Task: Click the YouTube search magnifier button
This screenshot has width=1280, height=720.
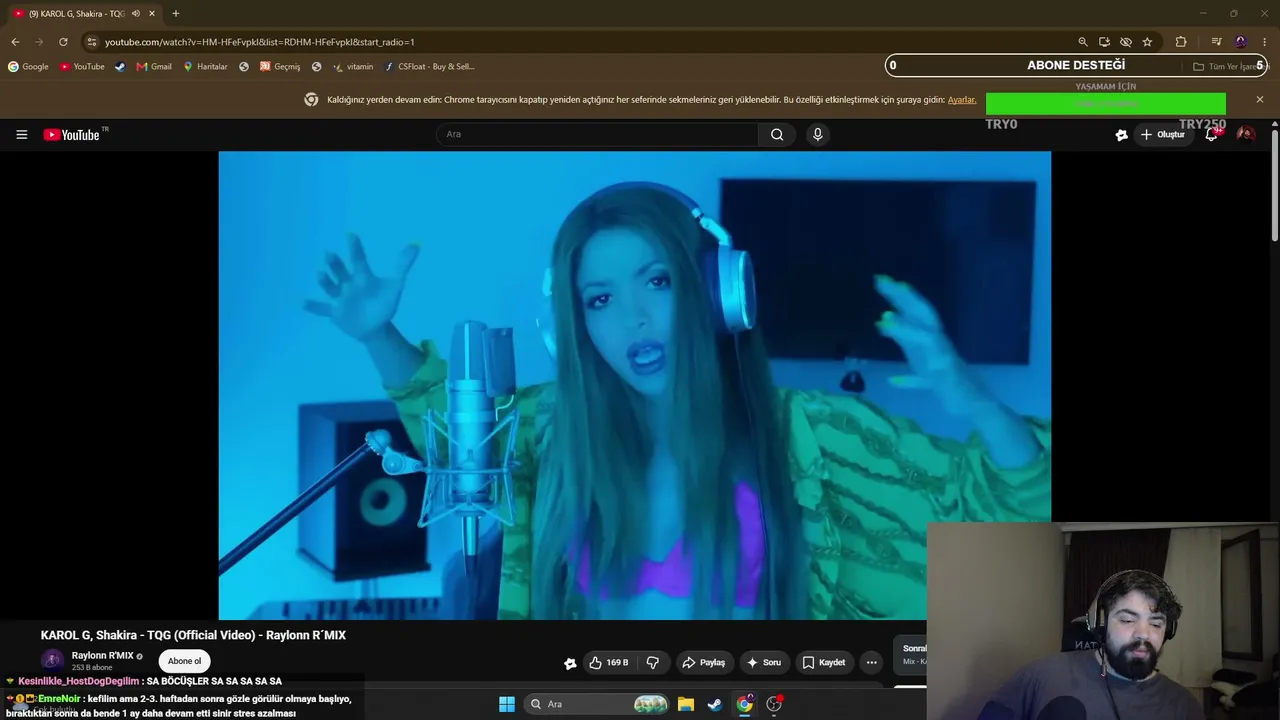Action: pyautogui.click(x=777, y=134)
